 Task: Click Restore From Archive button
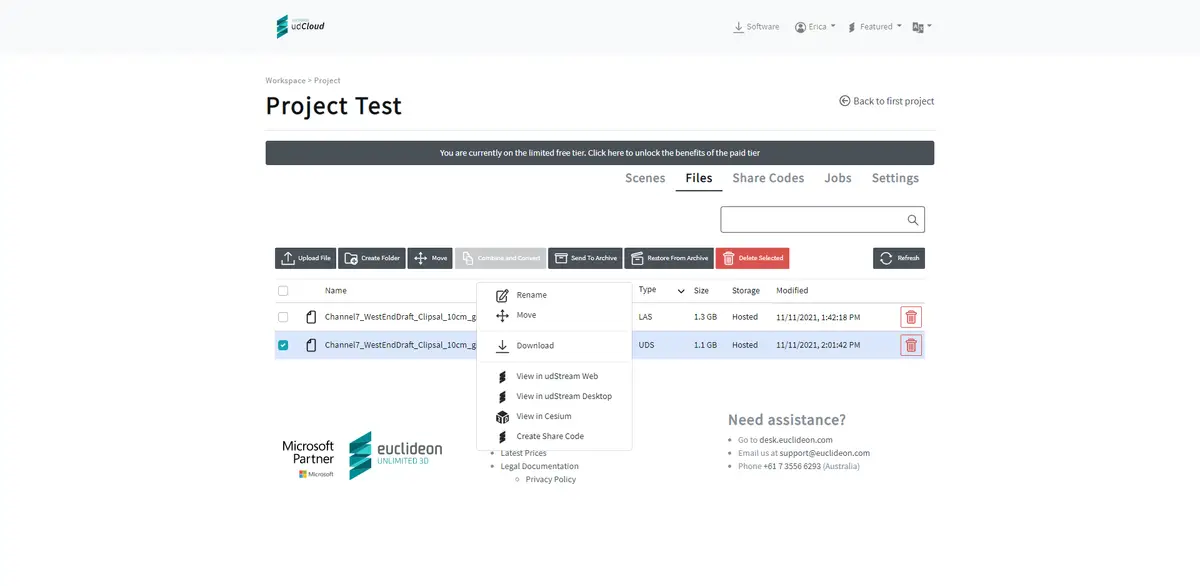click(669, 258)
